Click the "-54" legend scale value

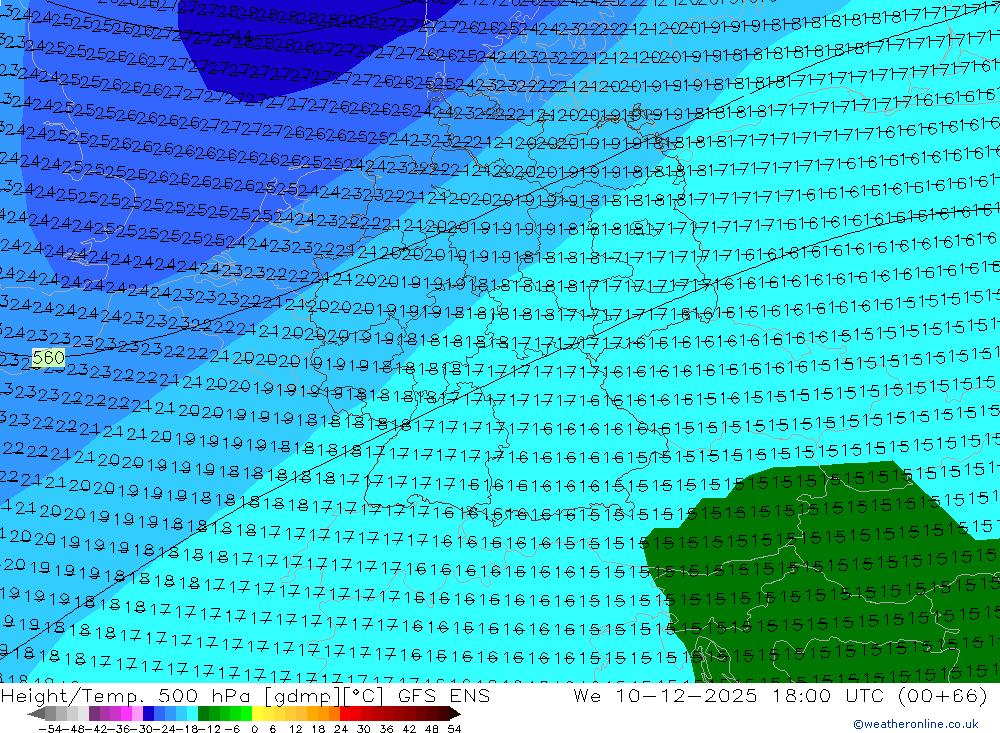pyautogui.click(x=50, y=729)
